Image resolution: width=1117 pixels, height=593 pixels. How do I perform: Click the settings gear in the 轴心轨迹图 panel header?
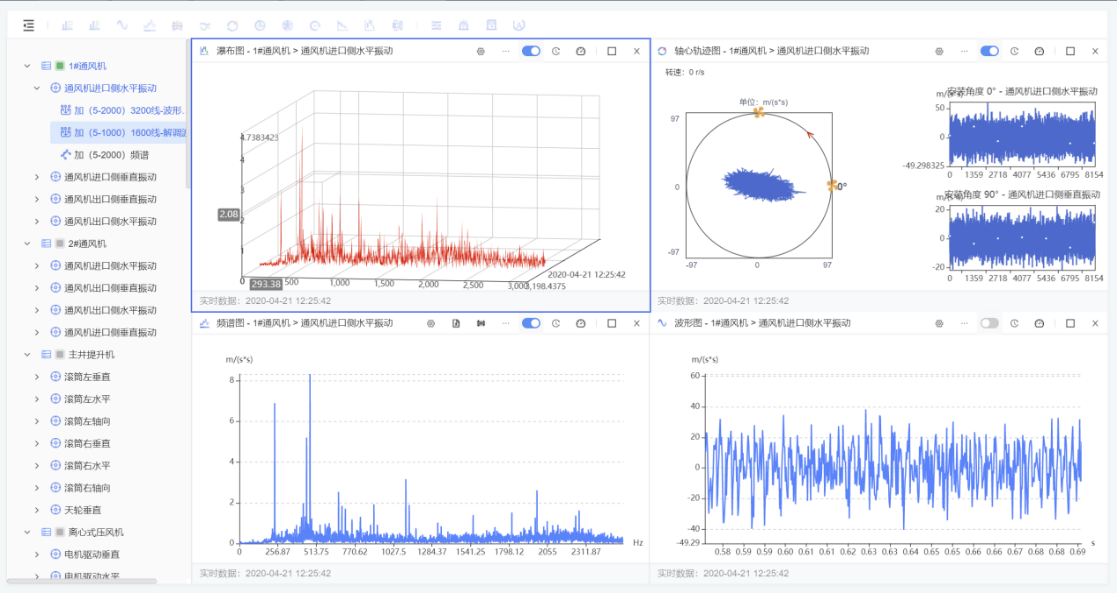coord(939,51)
